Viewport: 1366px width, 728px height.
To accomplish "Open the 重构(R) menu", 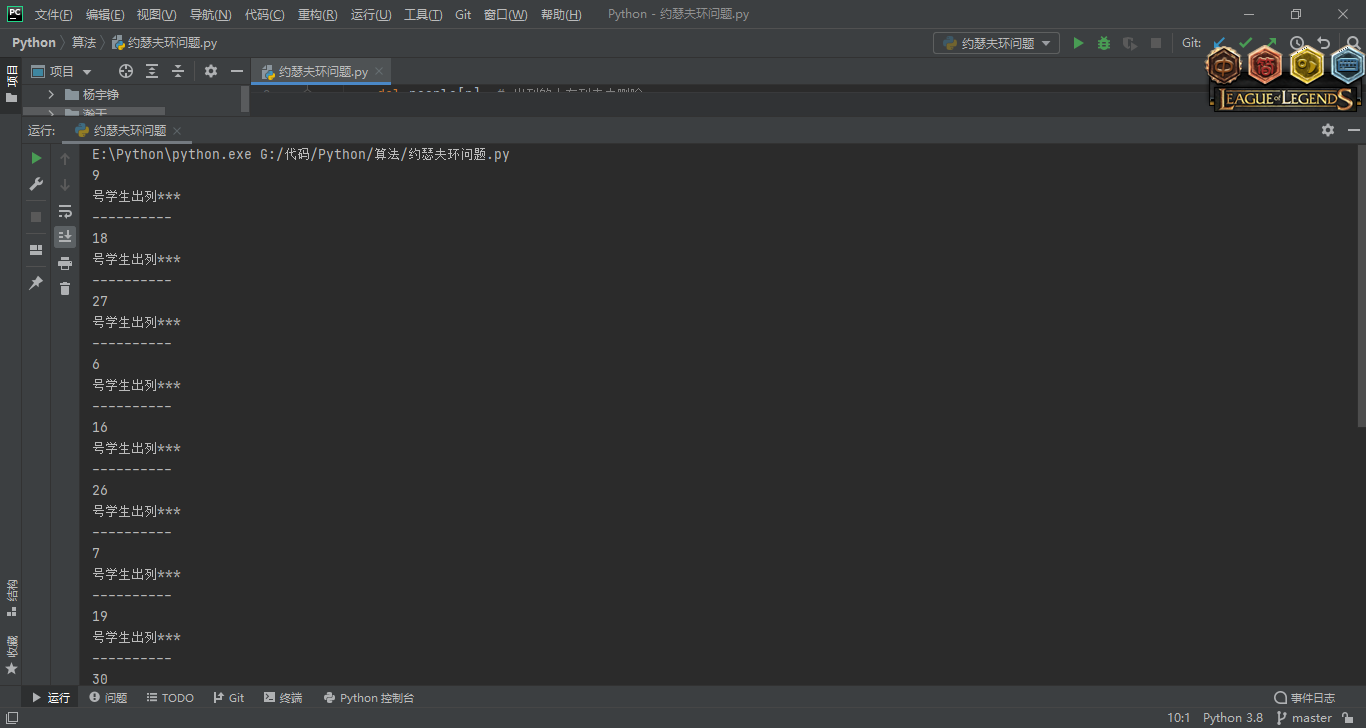I will click(317, 15).
